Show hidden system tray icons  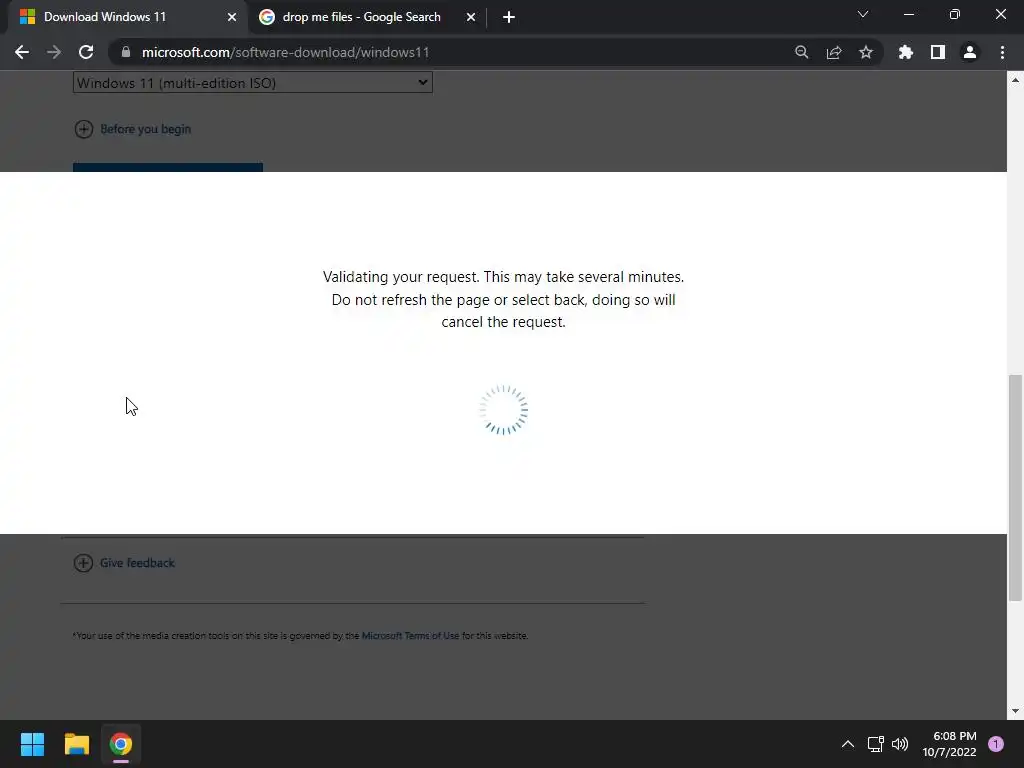tap(848, 744)
